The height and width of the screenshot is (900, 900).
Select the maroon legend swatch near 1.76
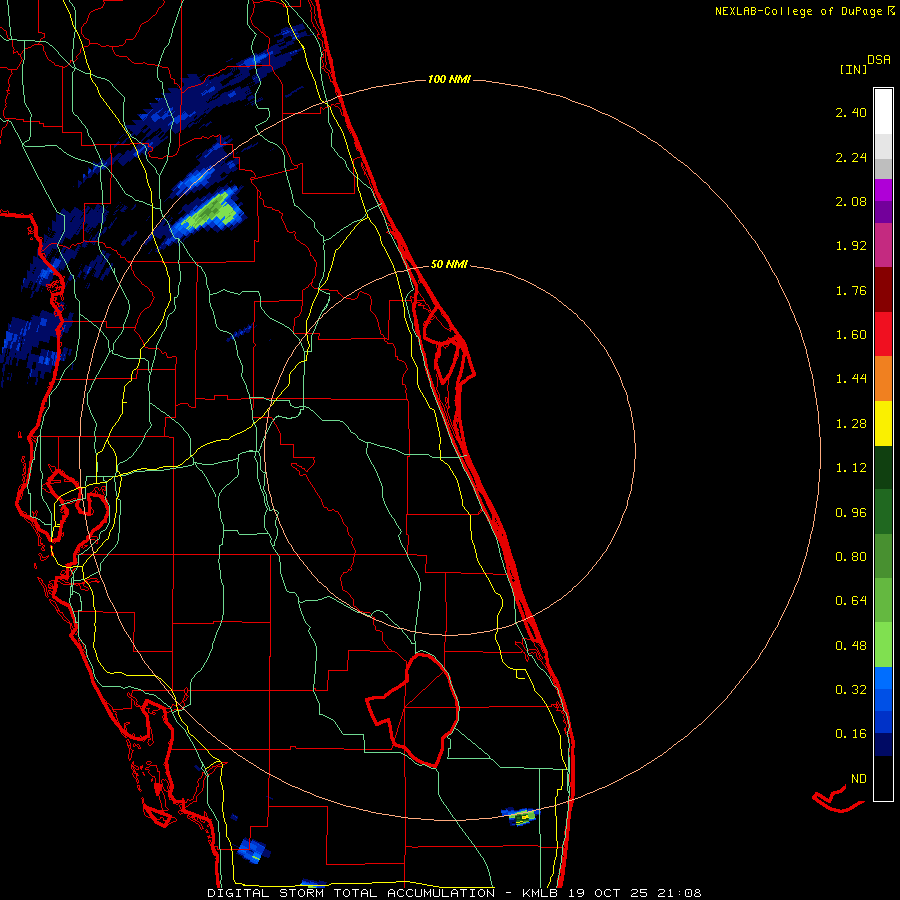coord(883,290)
